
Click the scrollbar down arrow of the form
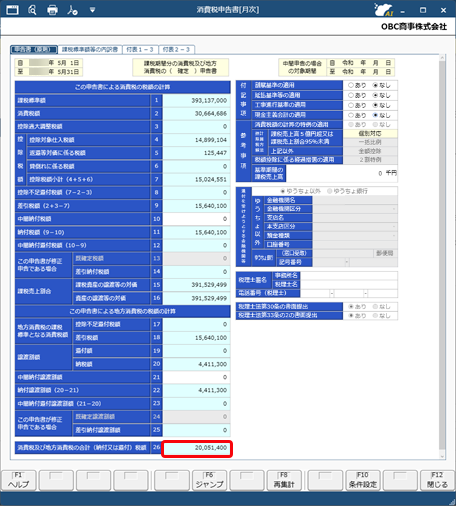pos(442,456)
